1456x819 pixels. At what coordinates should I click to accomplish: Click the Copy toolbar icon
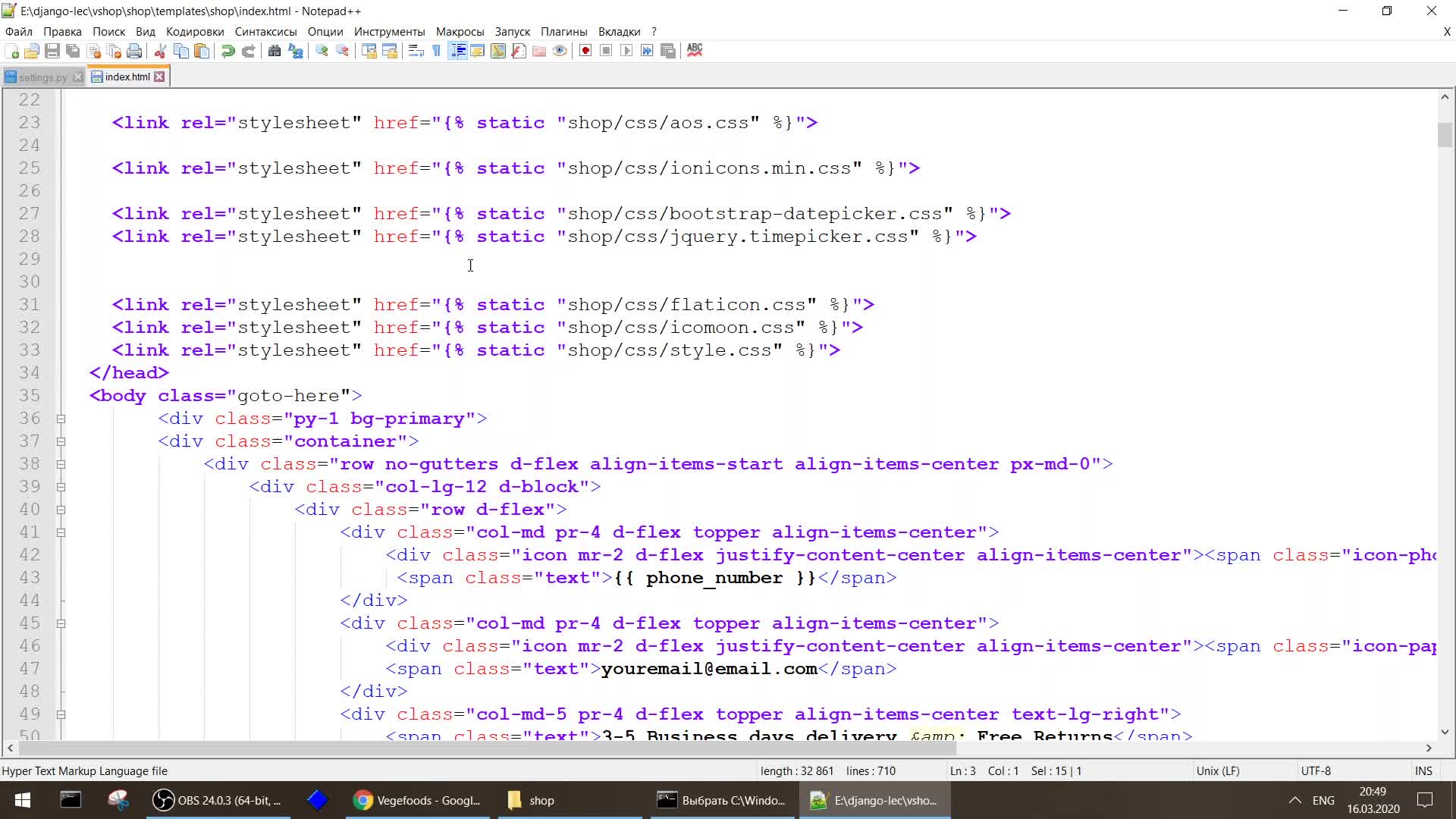(x=181, y=51)
